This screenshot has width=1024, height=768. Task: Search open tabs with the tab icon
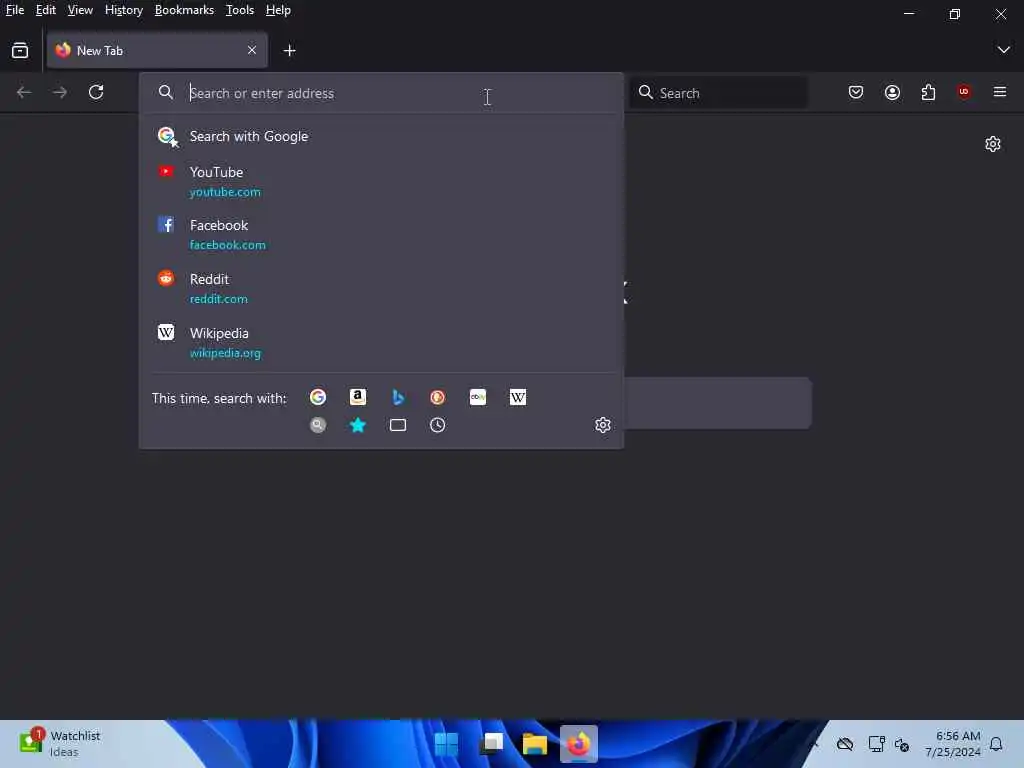[x=398, y=425]
